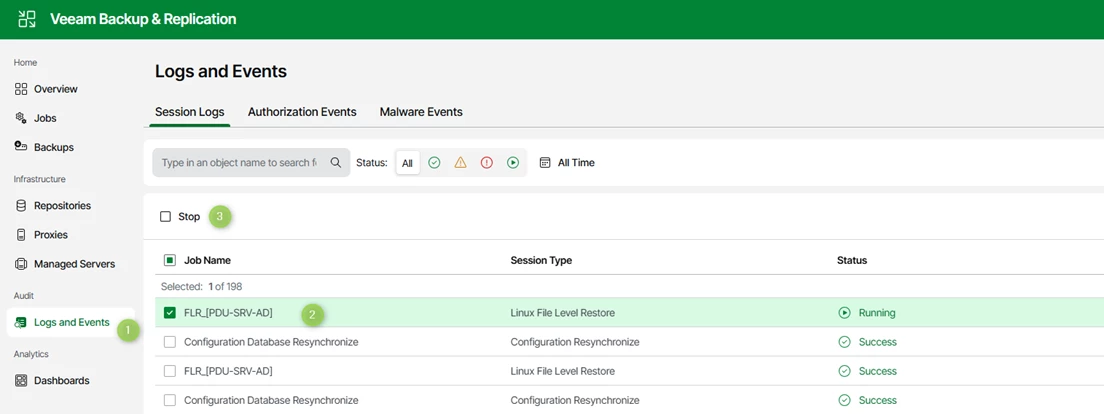Screen dimensions: 1104x414
Task: Click the Veeam logo icon in header
Action: (27, 19)
